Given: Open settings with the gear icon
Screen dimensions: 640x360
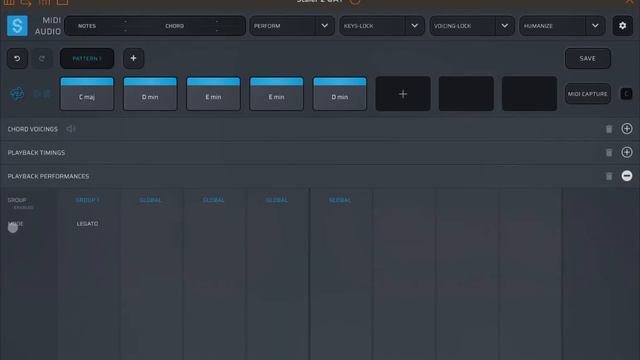Looking at the screenshot, I should [x=622, y=26].
